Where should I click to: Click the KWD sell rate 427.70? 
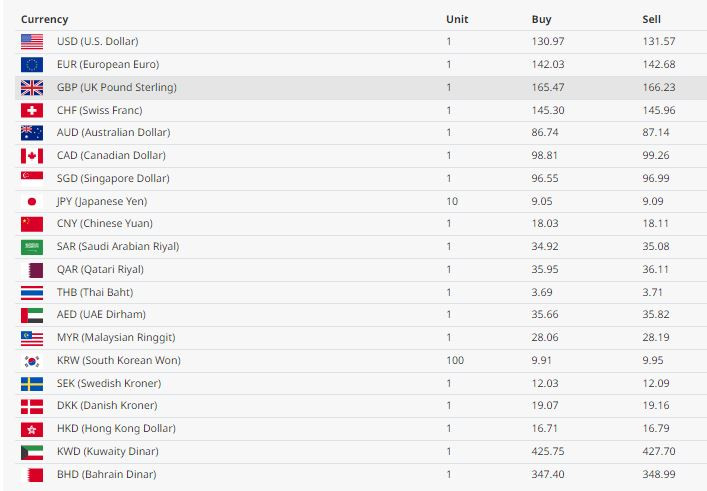[x=659, y=451]
